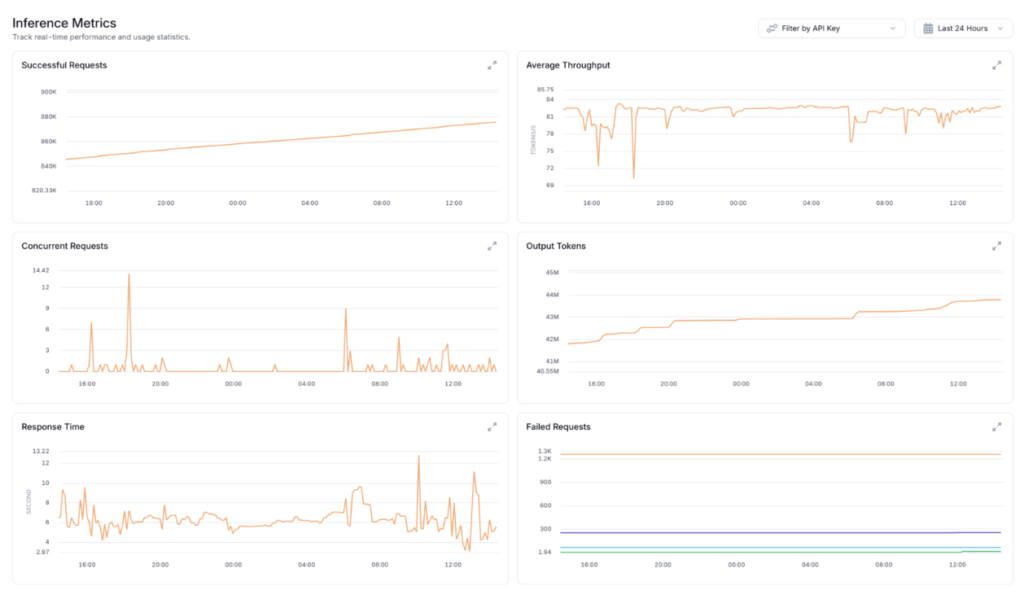1024x599 pixels.
Task: Expand the Response Time chart to fullscreen
Action: tap(492, 427)
